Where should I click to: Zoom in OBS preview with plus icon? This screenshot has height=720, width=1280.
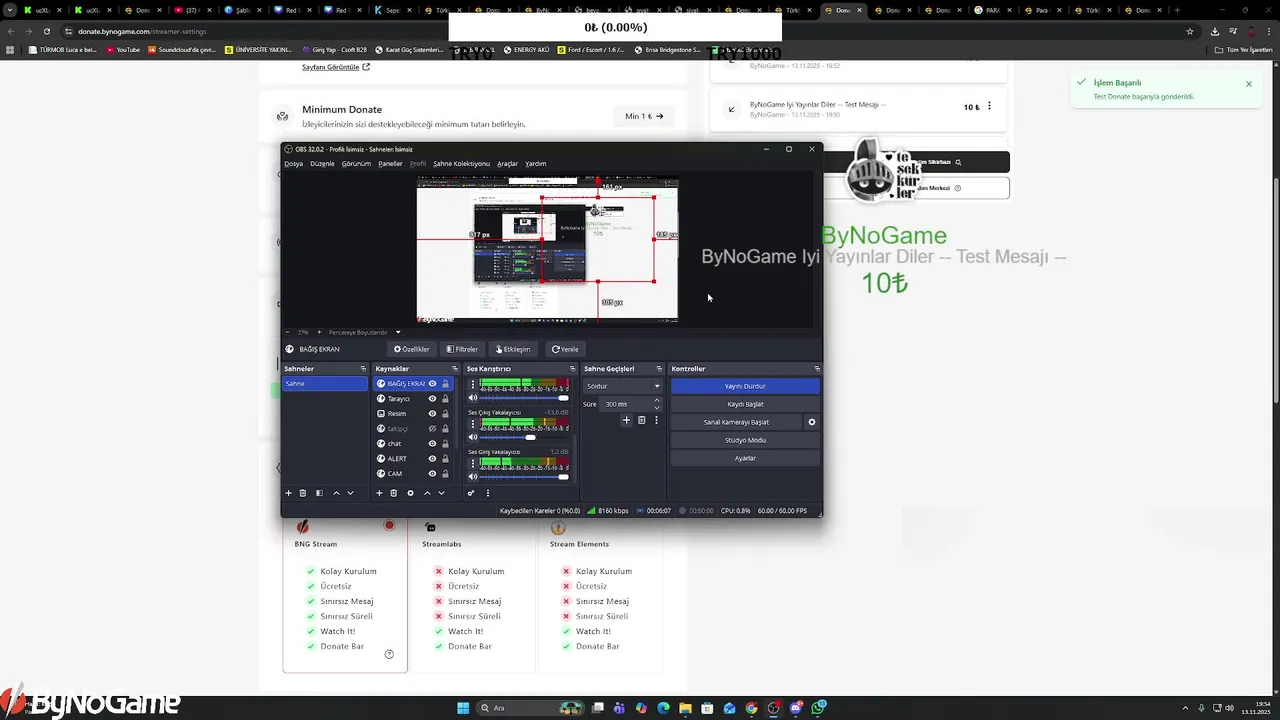[319, 332]
